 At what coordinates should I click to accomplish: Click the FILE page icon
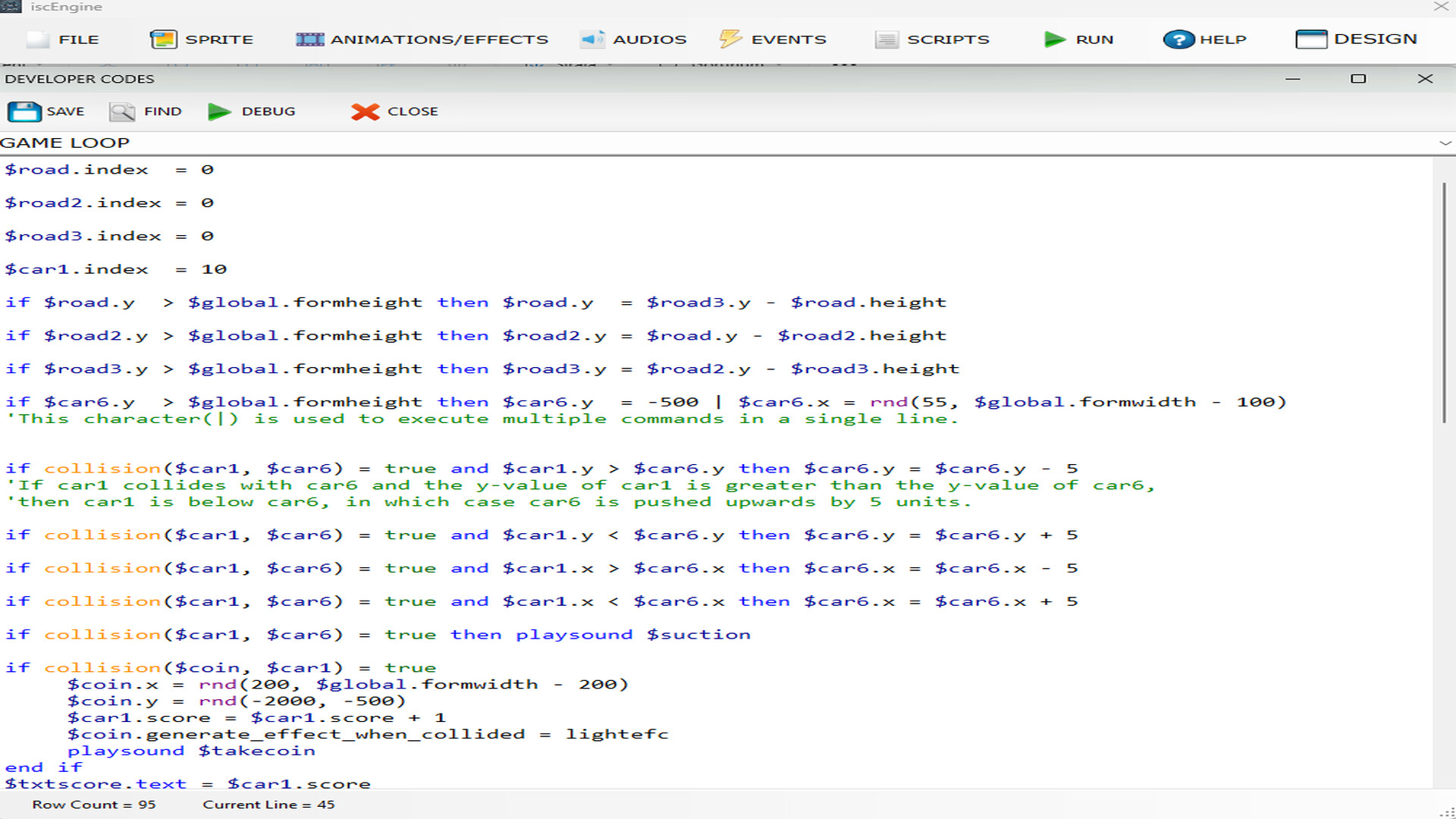click(36, 38)
